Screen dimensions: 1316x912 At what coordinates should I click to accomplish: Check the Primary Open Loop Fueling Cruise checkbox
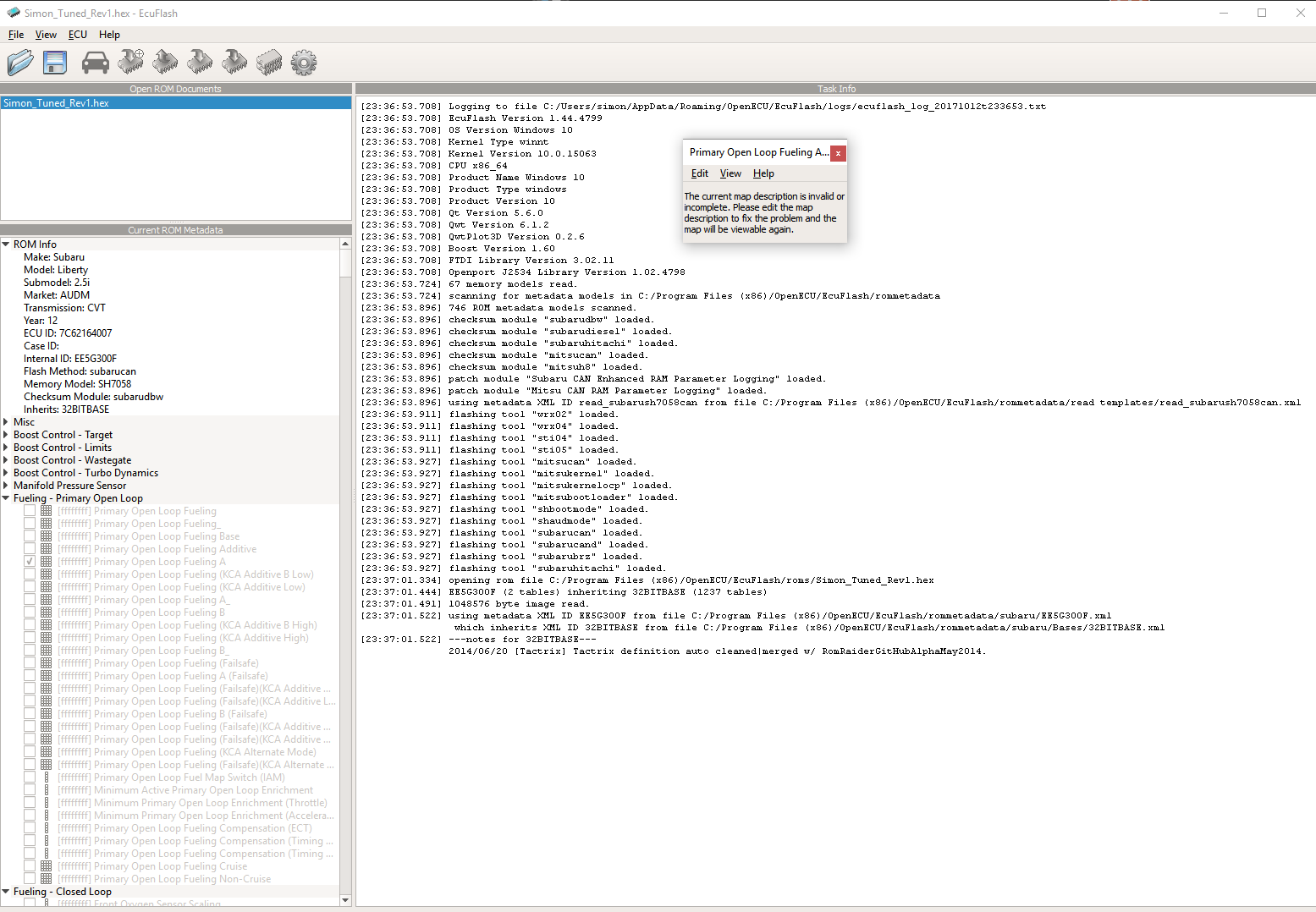[x=30, y=866]
